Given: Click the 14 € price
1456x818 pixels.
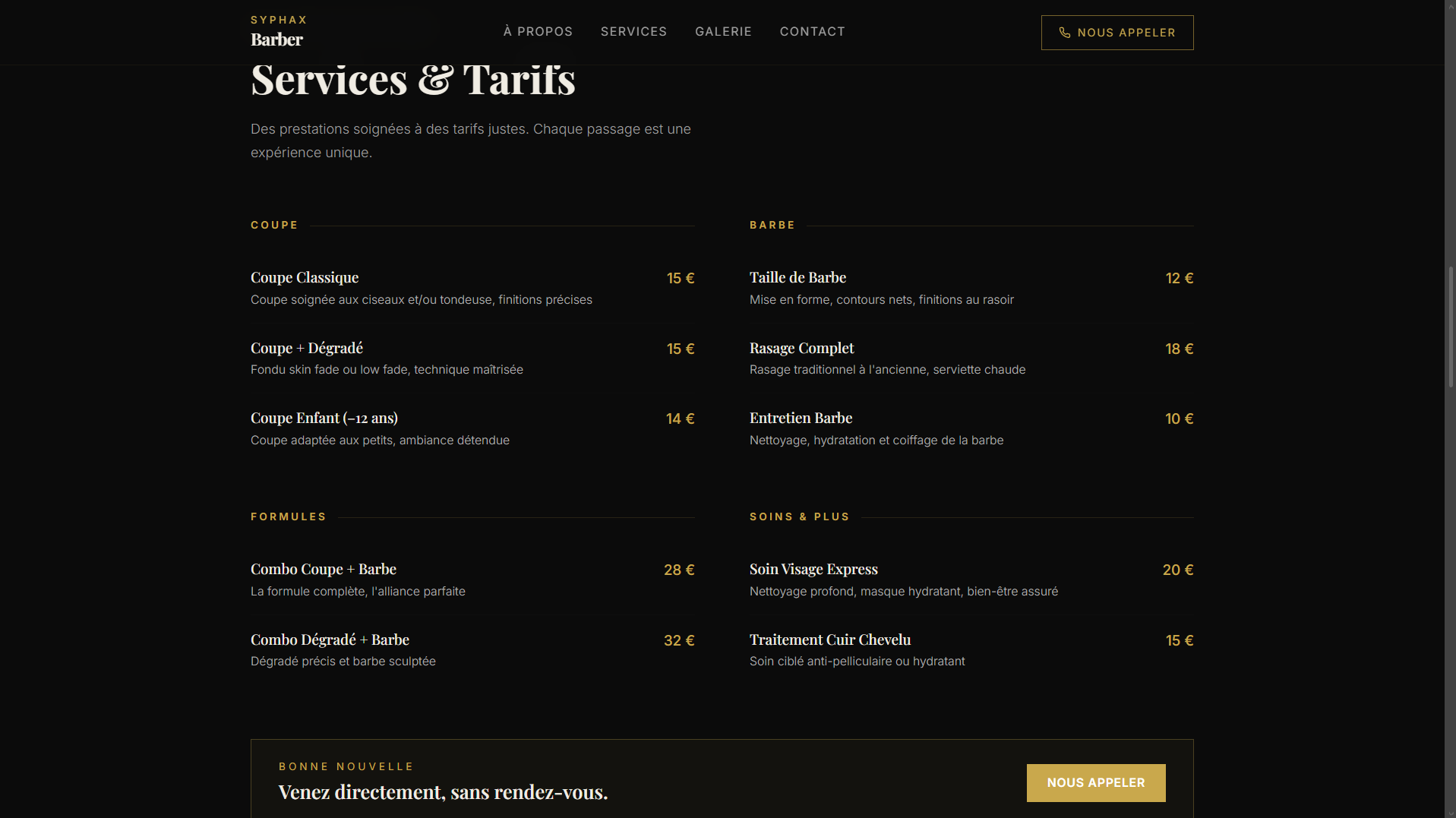Looking at the screenshot, I should click(x=680, y=419).
